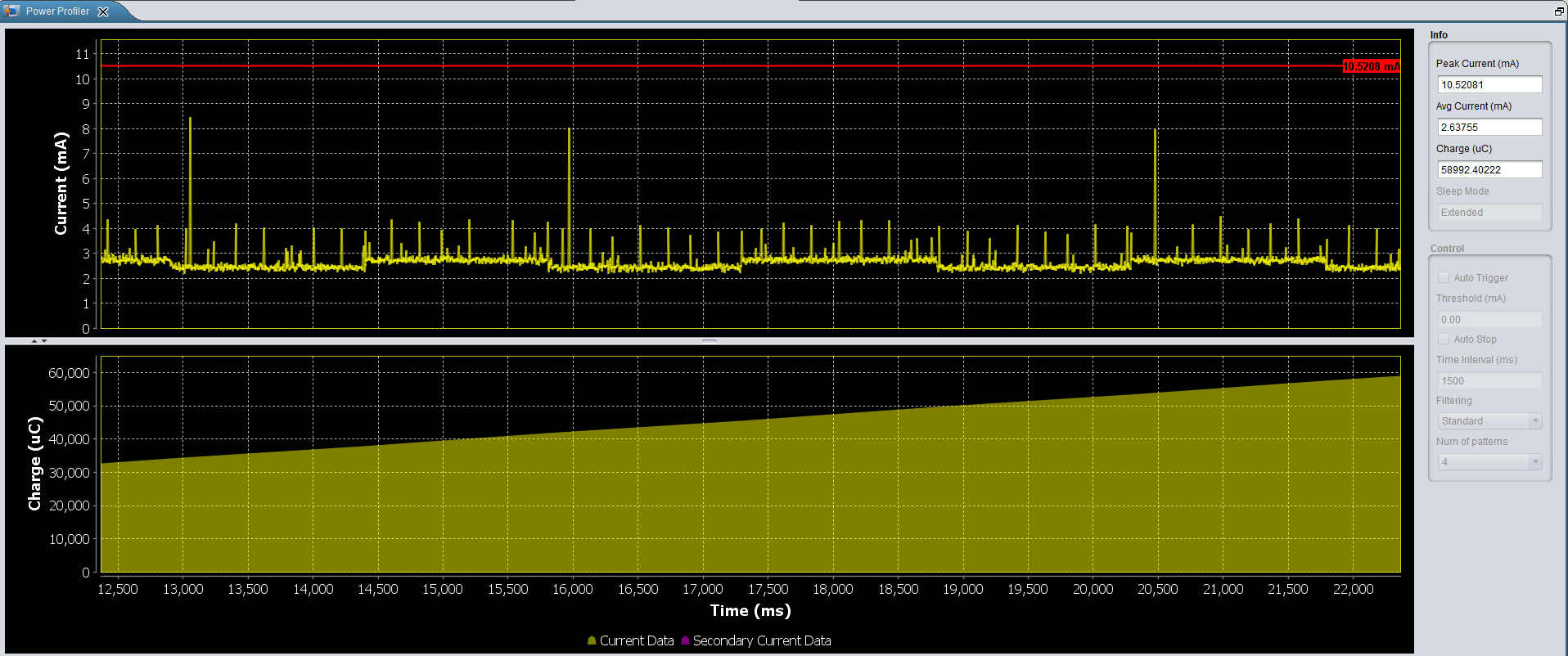The height and width of the screenshot is (656, 1568).
Task: Click the Current Data legend entry
Action: click(631, 640)
